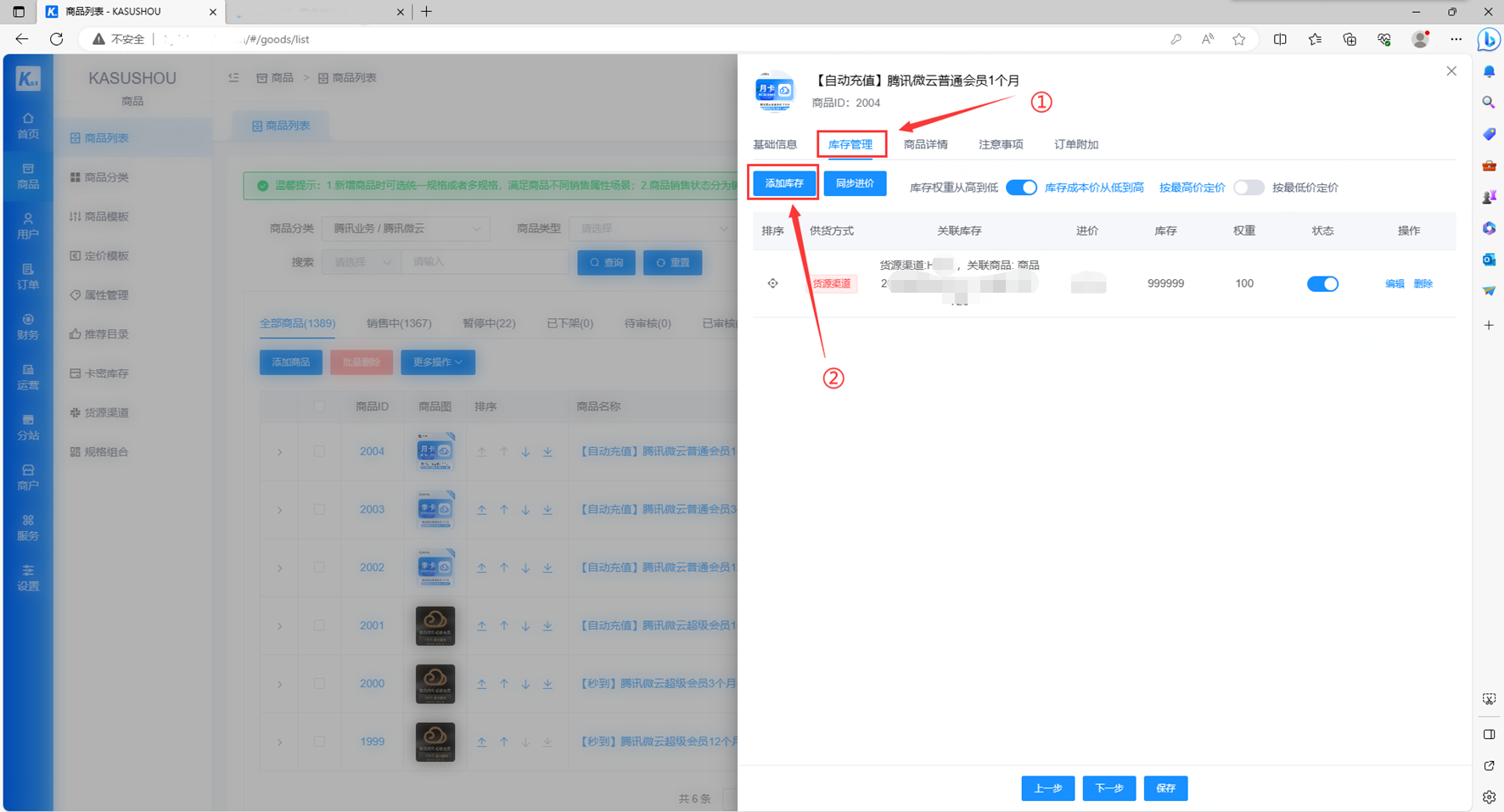Check the select-all checkbox in product table
Image resolution: width=1504 pixels, height=812 pixels.
pos(319,406)
